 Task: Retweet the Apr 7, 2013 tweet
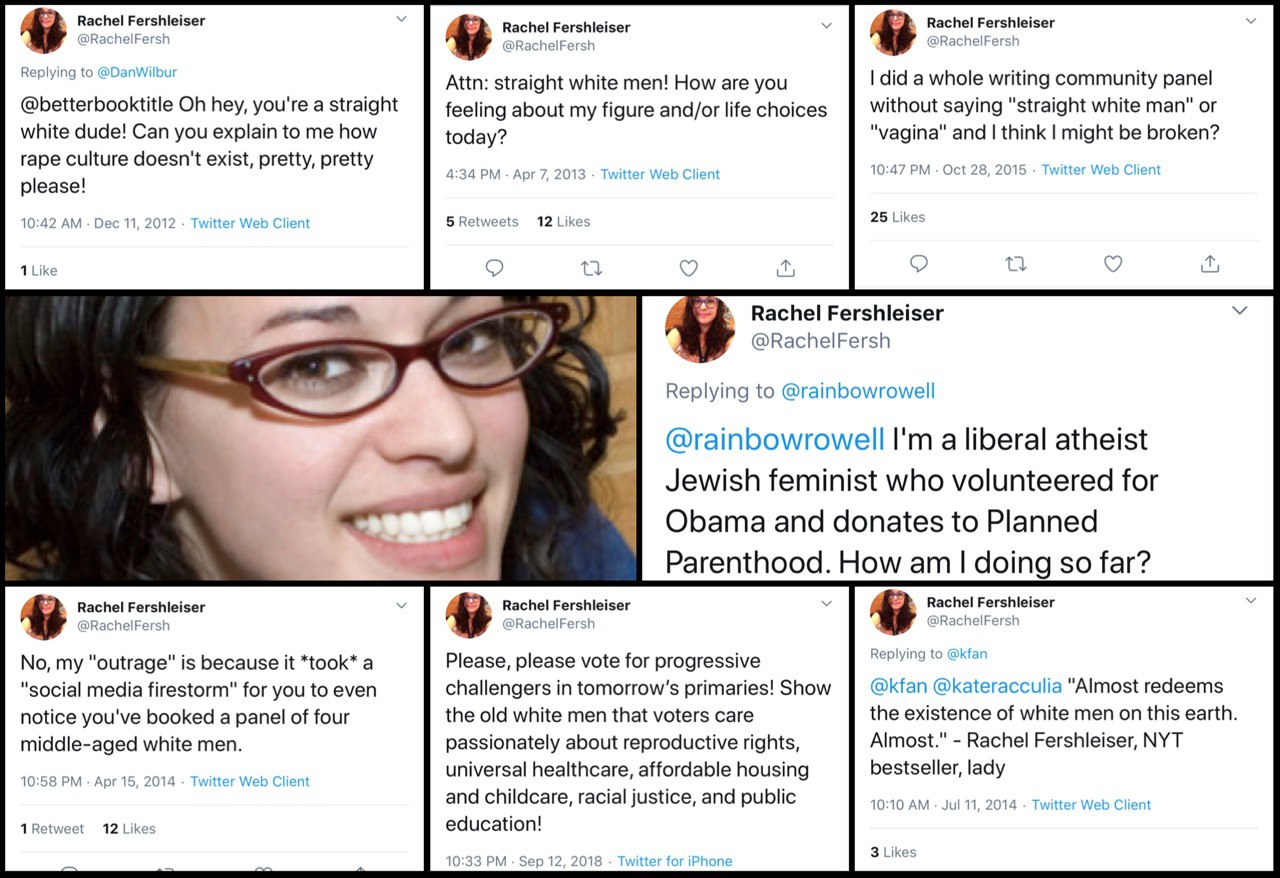591,268
